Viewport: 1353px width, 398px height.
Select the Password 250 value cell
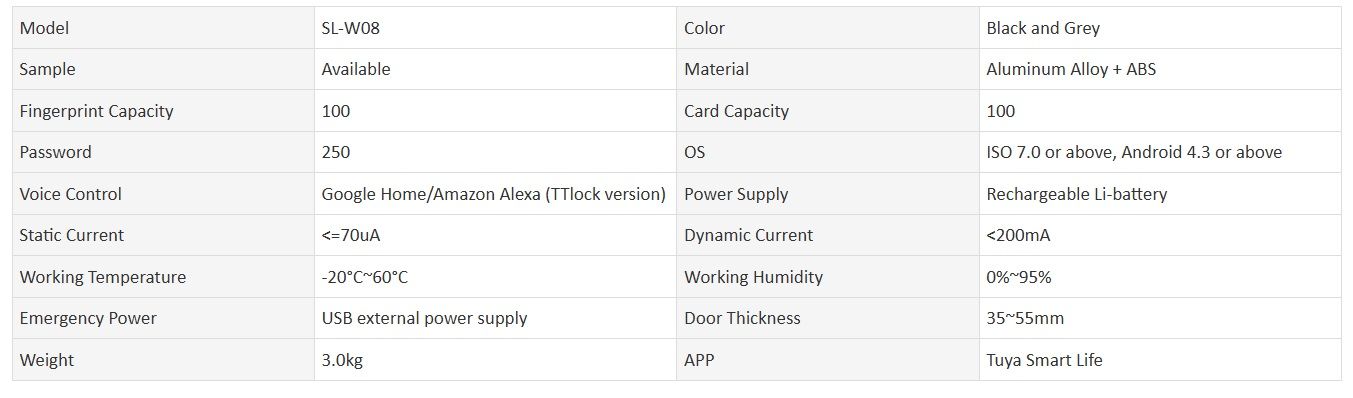[495, 152]
